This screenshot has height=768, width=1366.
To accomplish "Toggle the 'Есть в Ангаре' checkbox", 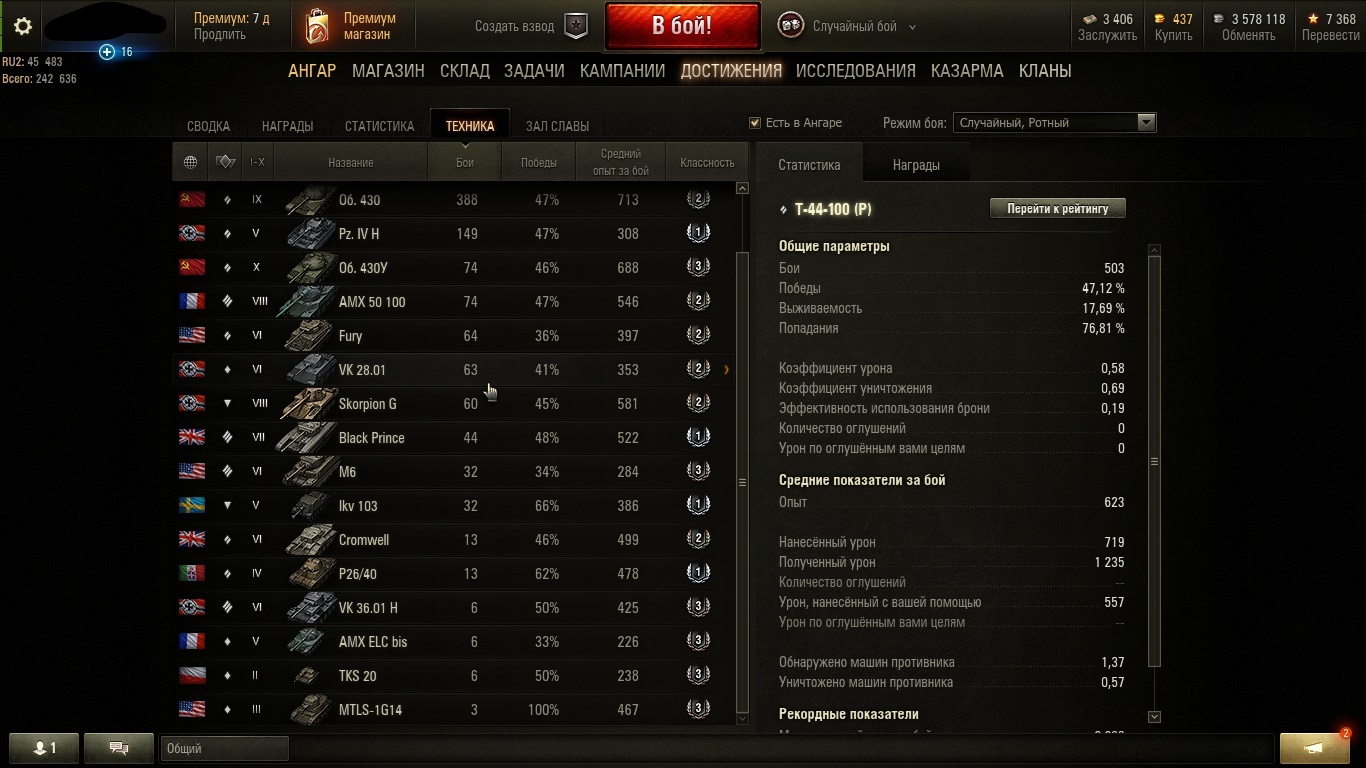I will point(755,123).
